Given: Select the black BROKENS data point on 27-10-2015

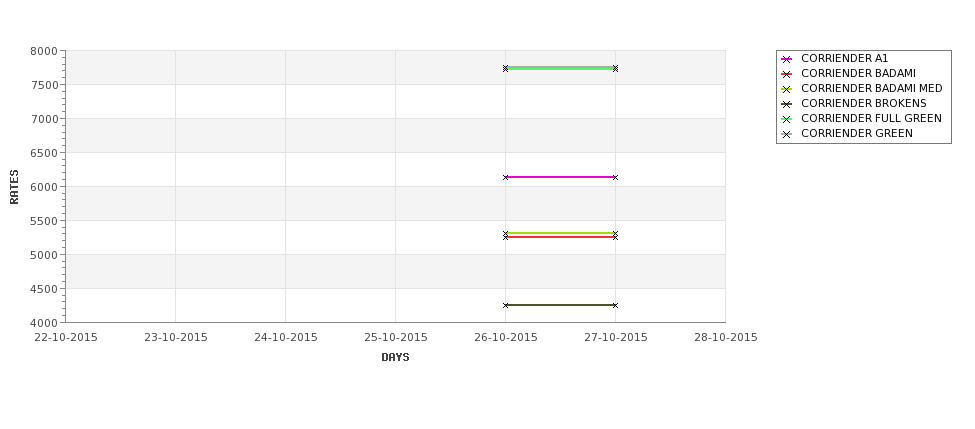Looking at the screenshot, I should pos(616,305).
